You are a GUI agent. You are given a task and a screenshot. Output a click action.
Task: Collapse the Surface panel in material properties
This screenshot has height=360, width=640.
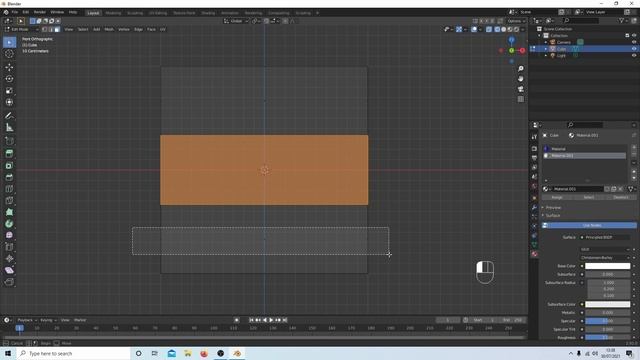[553, 216]
